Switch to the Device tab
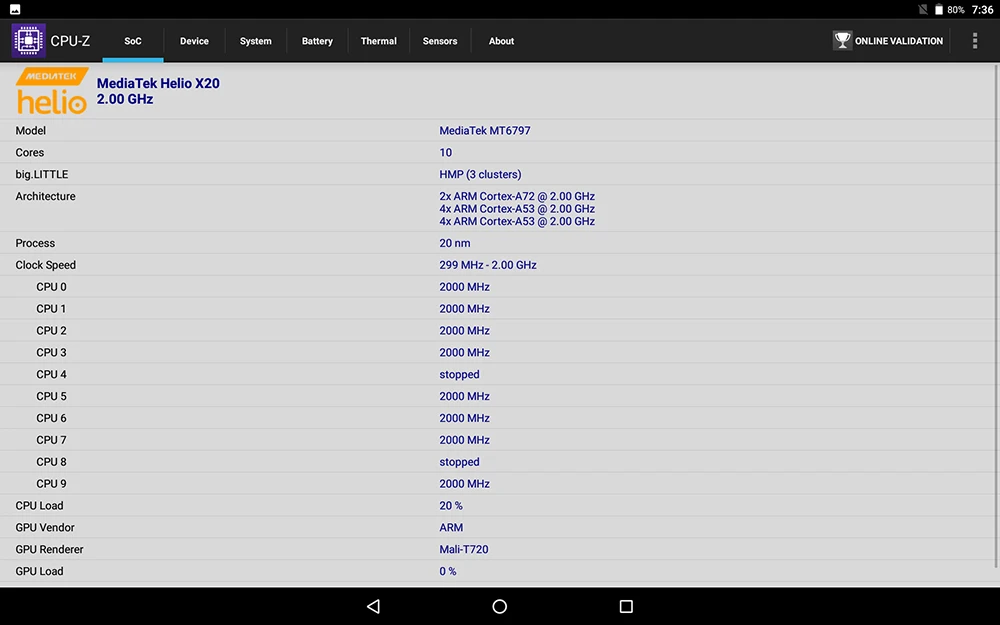The height and width of the screenshot is (625, 1000). pos(195,41)
